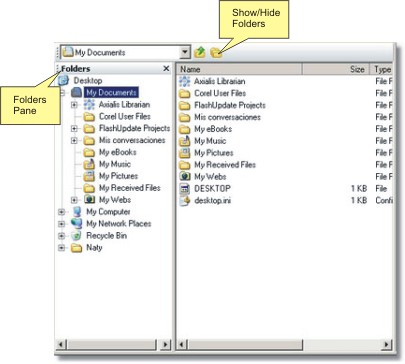Click the Recycle Bin icon in tree
Viewport: 405px width, 364px height.
77,236
